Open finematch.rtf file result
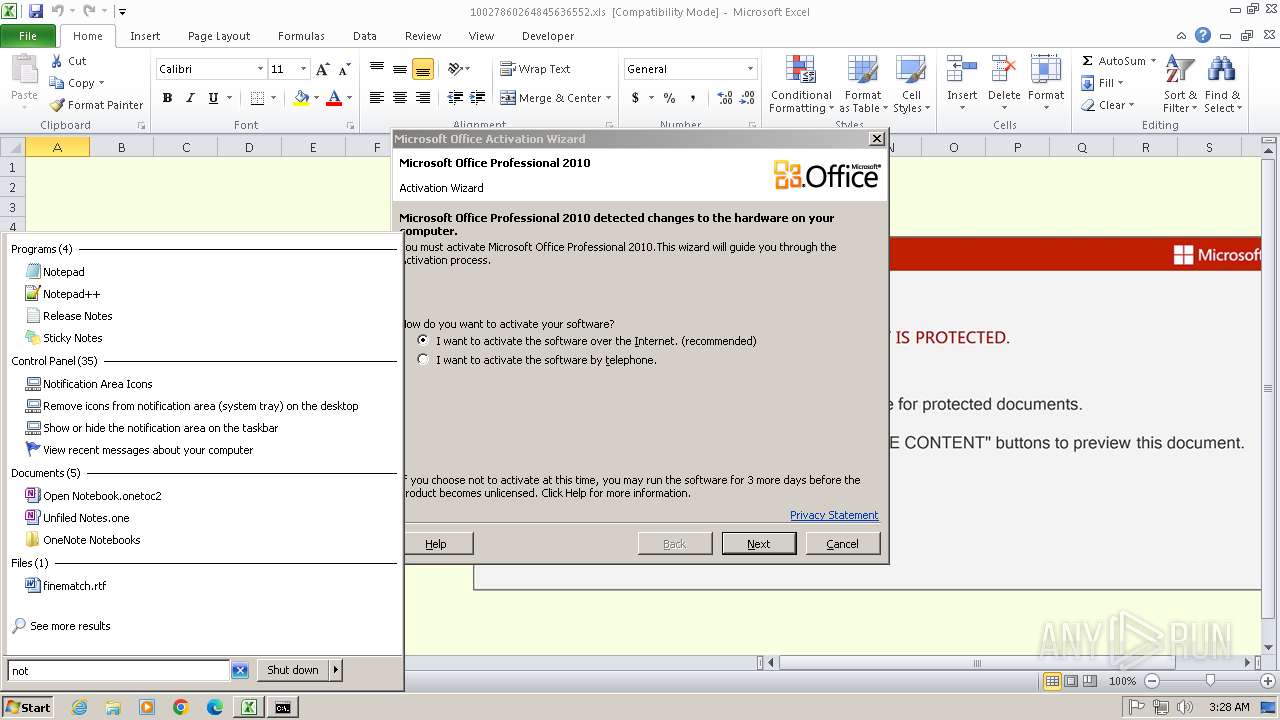This screenshot has width=1280, height=720. click(74, 586)
